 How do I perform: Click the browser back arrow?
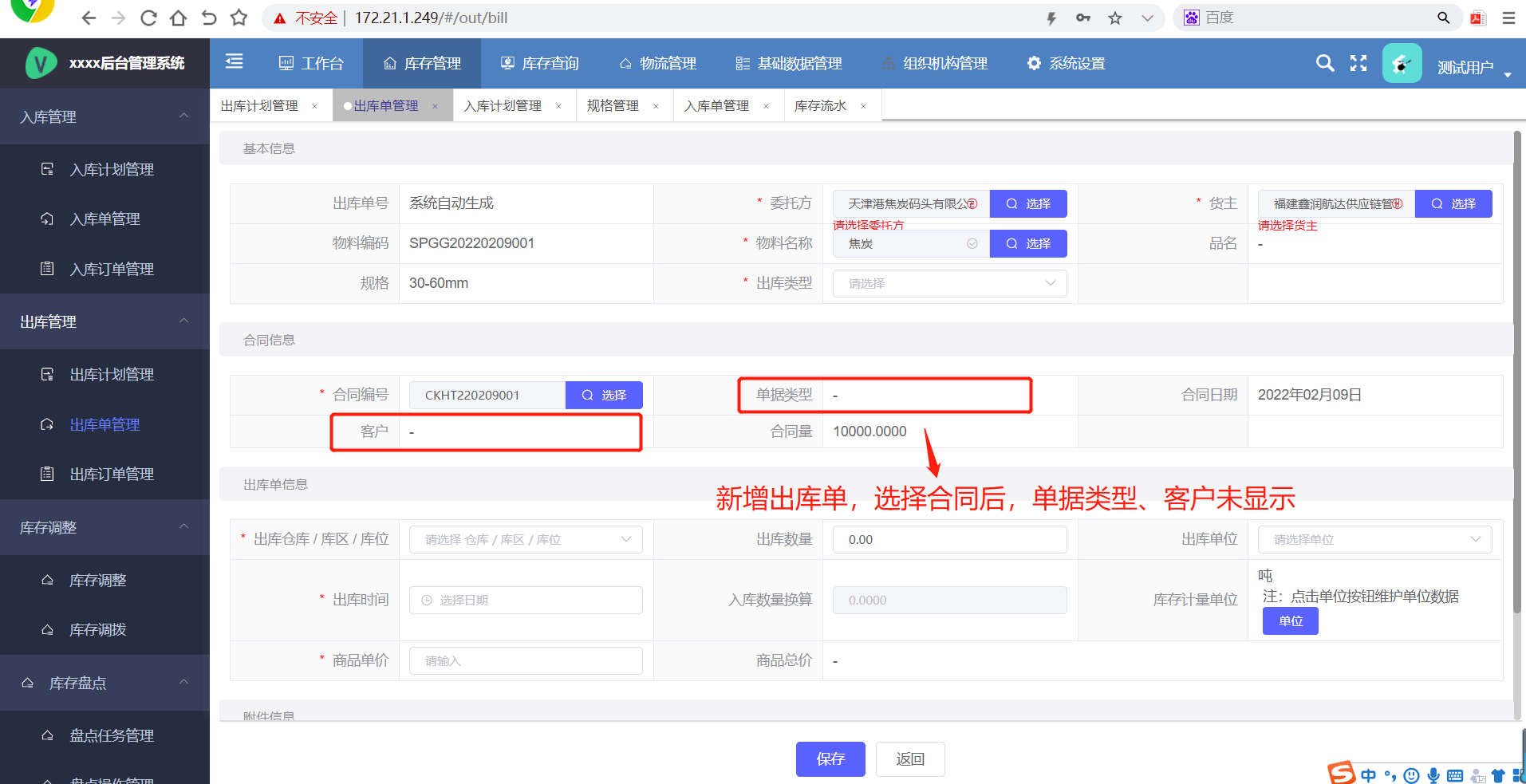click(89, 18)
